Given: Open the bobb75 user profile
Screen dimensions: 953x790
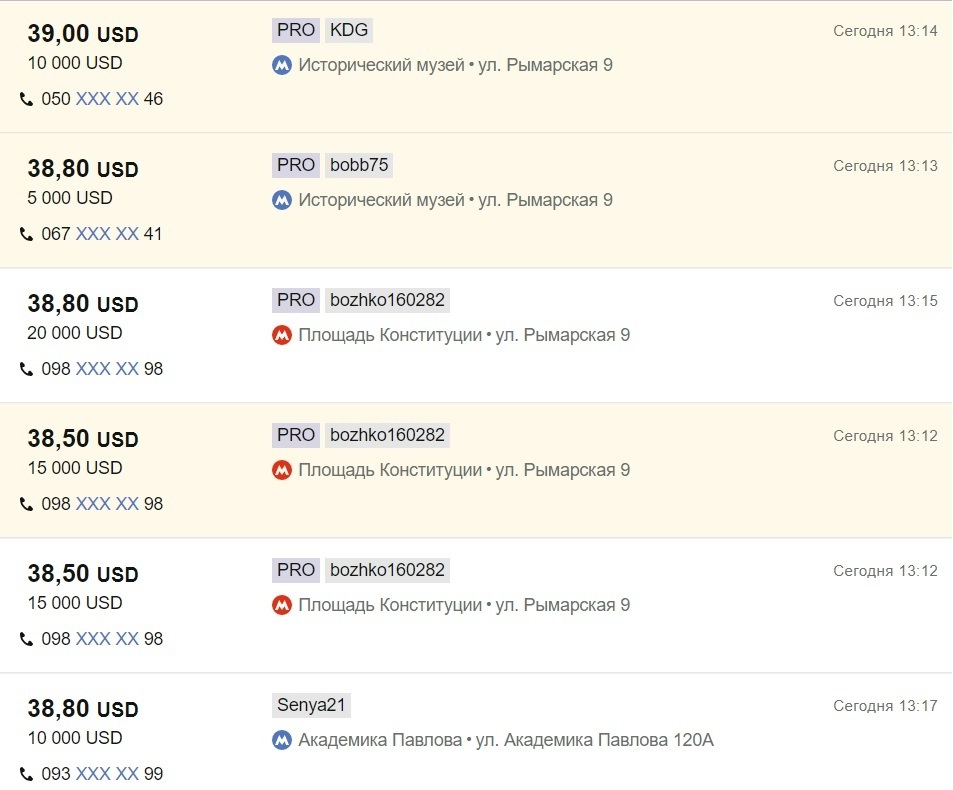Looking at the screenshot, I should click(x=359, y=165).
